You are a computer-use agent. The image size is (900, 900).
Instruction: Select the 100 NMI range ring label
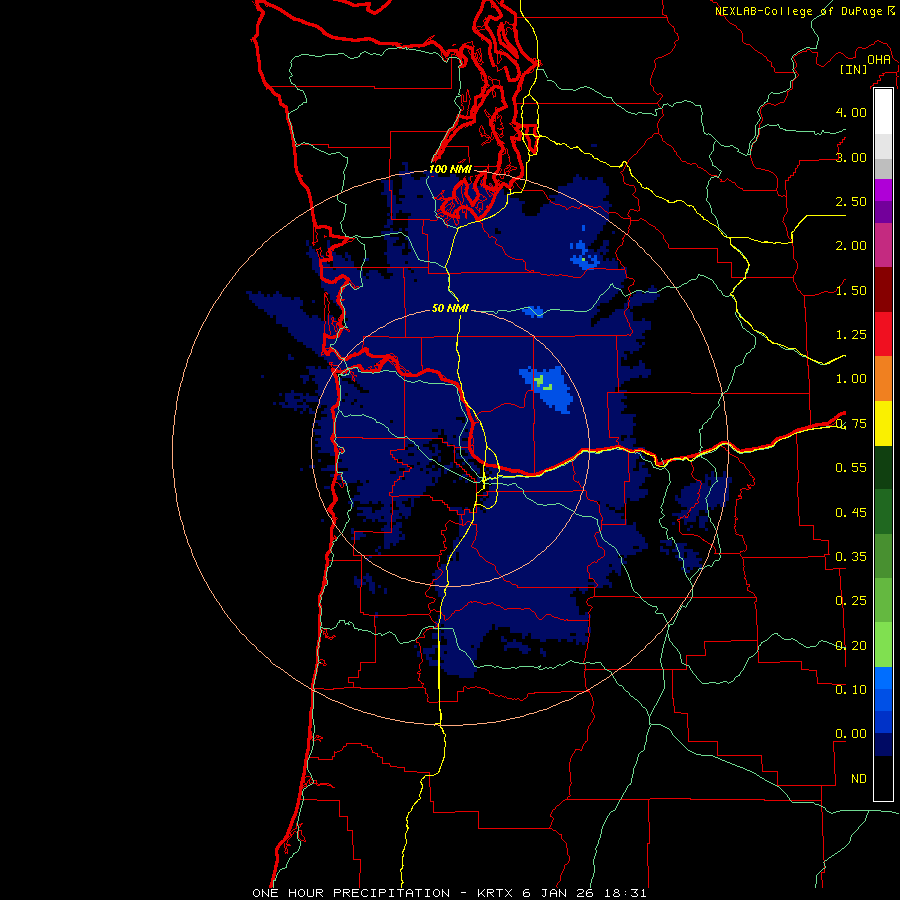point(450,169)
